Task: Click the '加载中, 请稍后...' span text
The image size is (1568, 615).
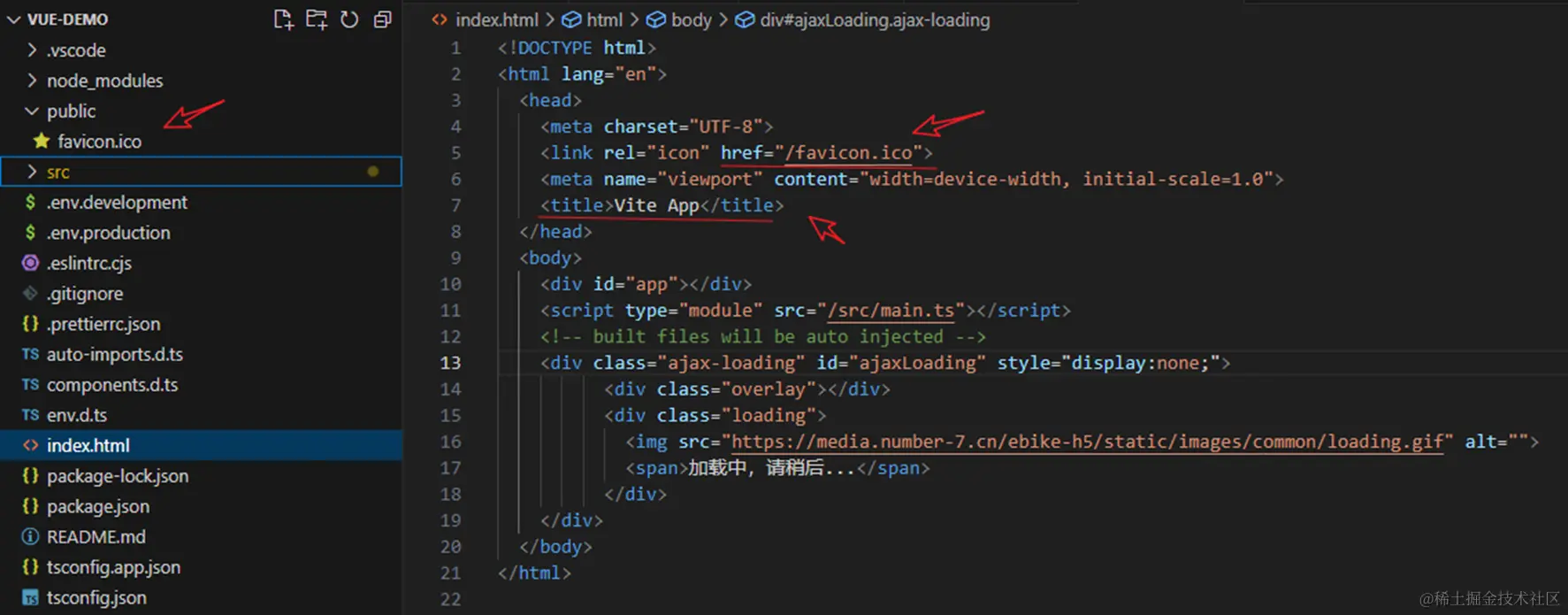Action: pos(772,468)
